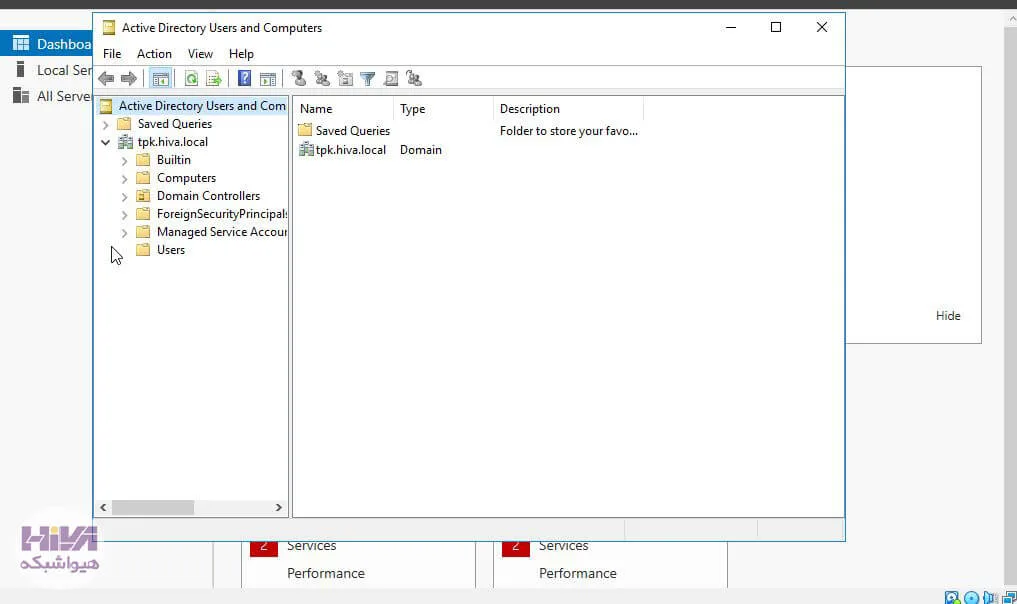Refresh the view with the green Refresh icon
The image size is (1017, 604).
(191, 79)
